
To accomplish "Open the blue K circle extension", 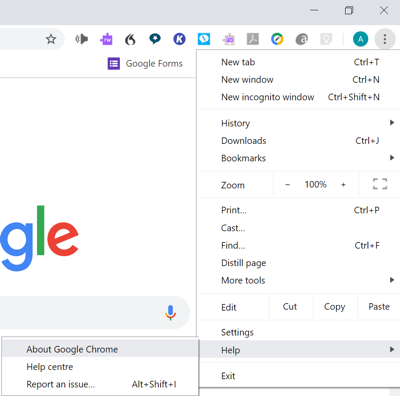I will (x=179, y=39).
